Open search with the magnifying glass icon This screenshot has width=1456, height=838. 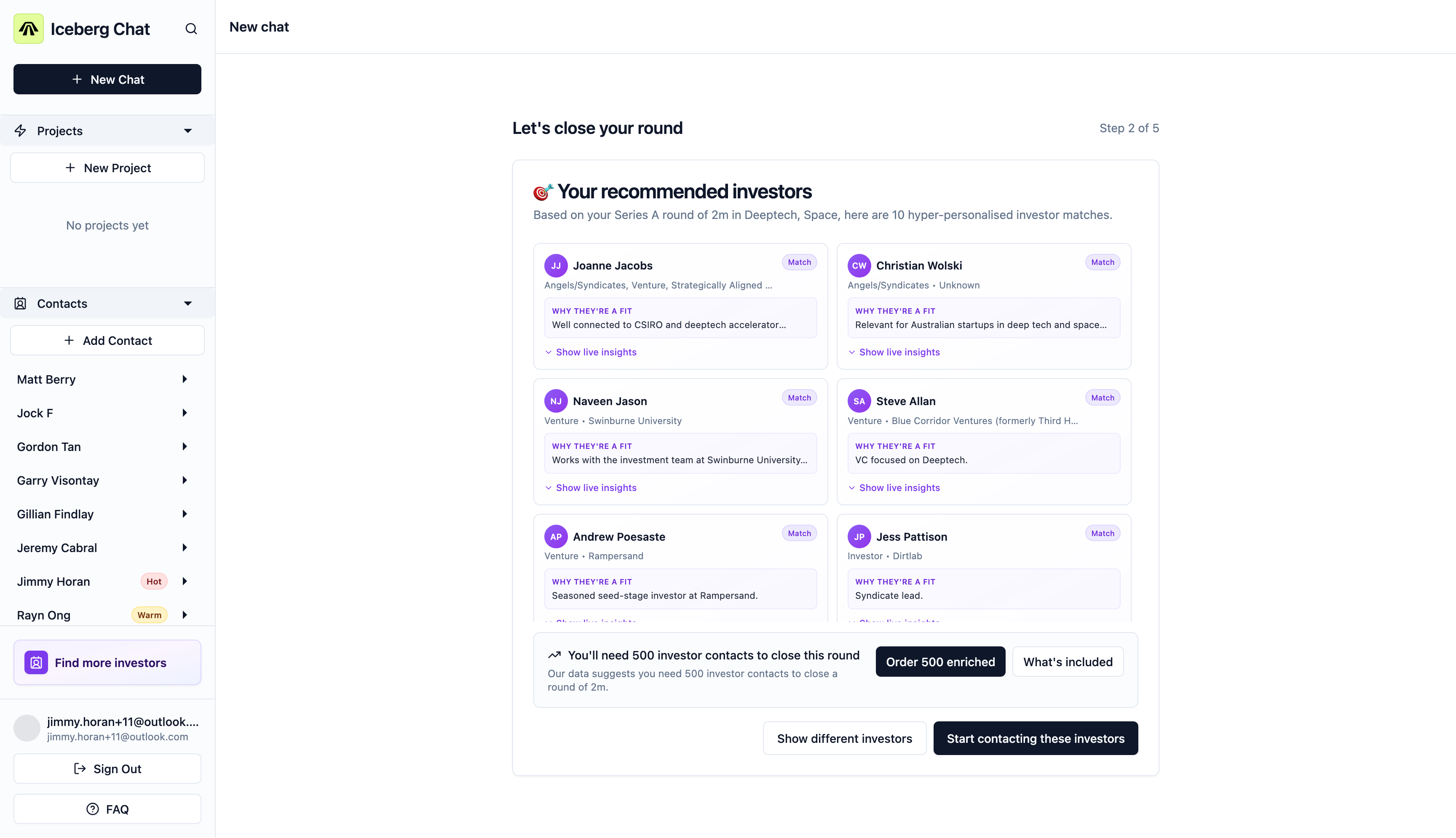(191, 28)
